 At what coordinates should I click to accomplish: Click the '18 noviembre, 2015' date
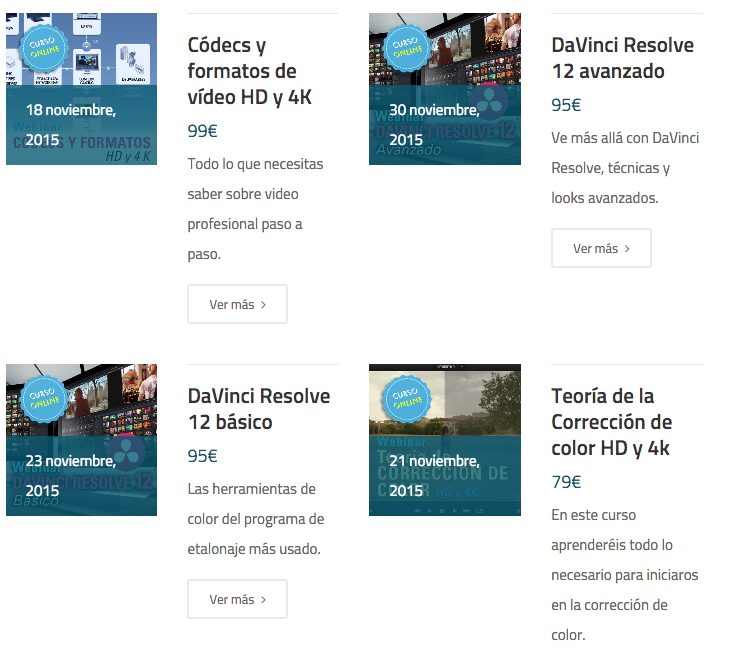pos(71,125)
